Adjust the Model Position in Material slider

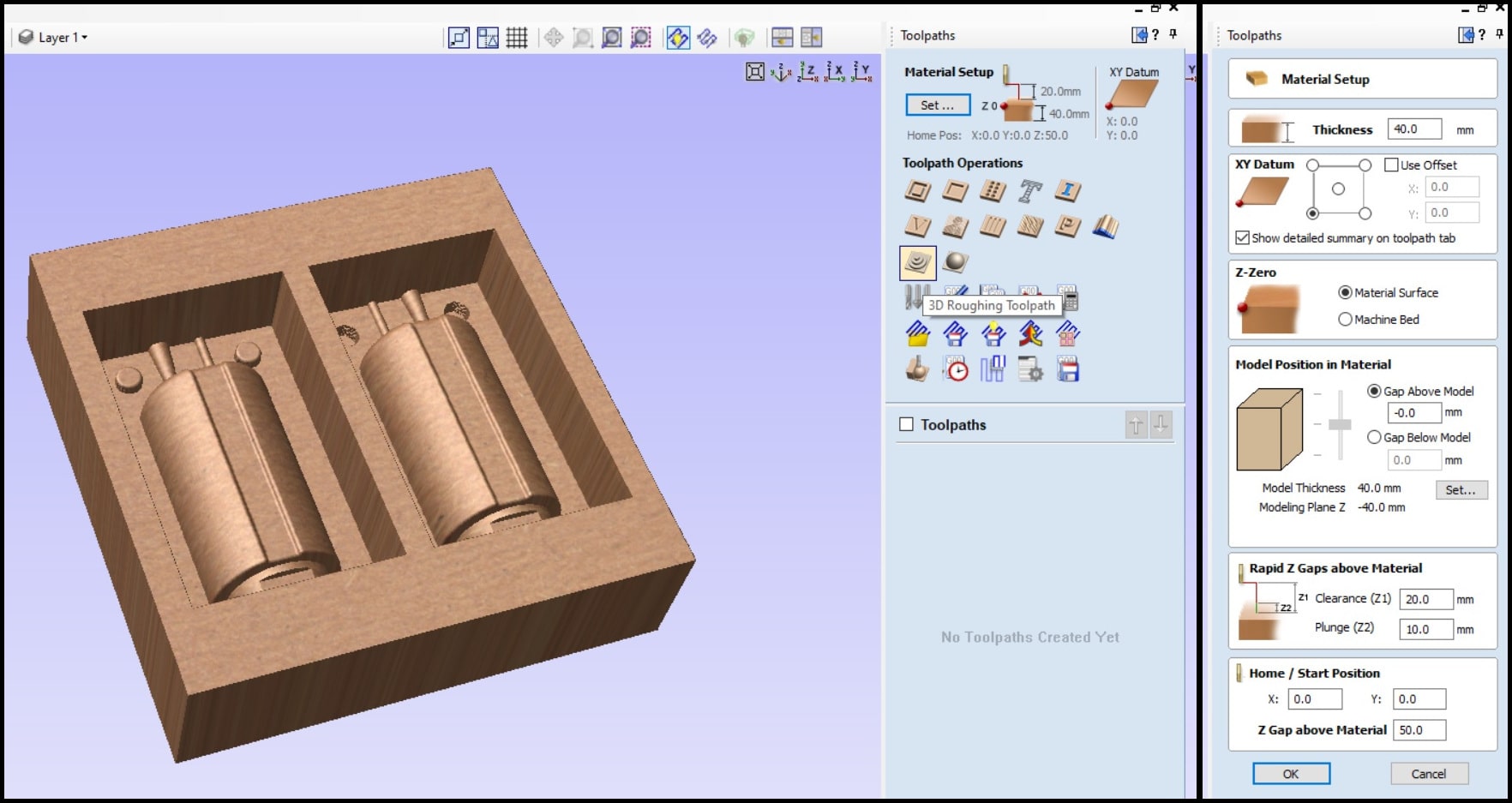pos(1340,424)
